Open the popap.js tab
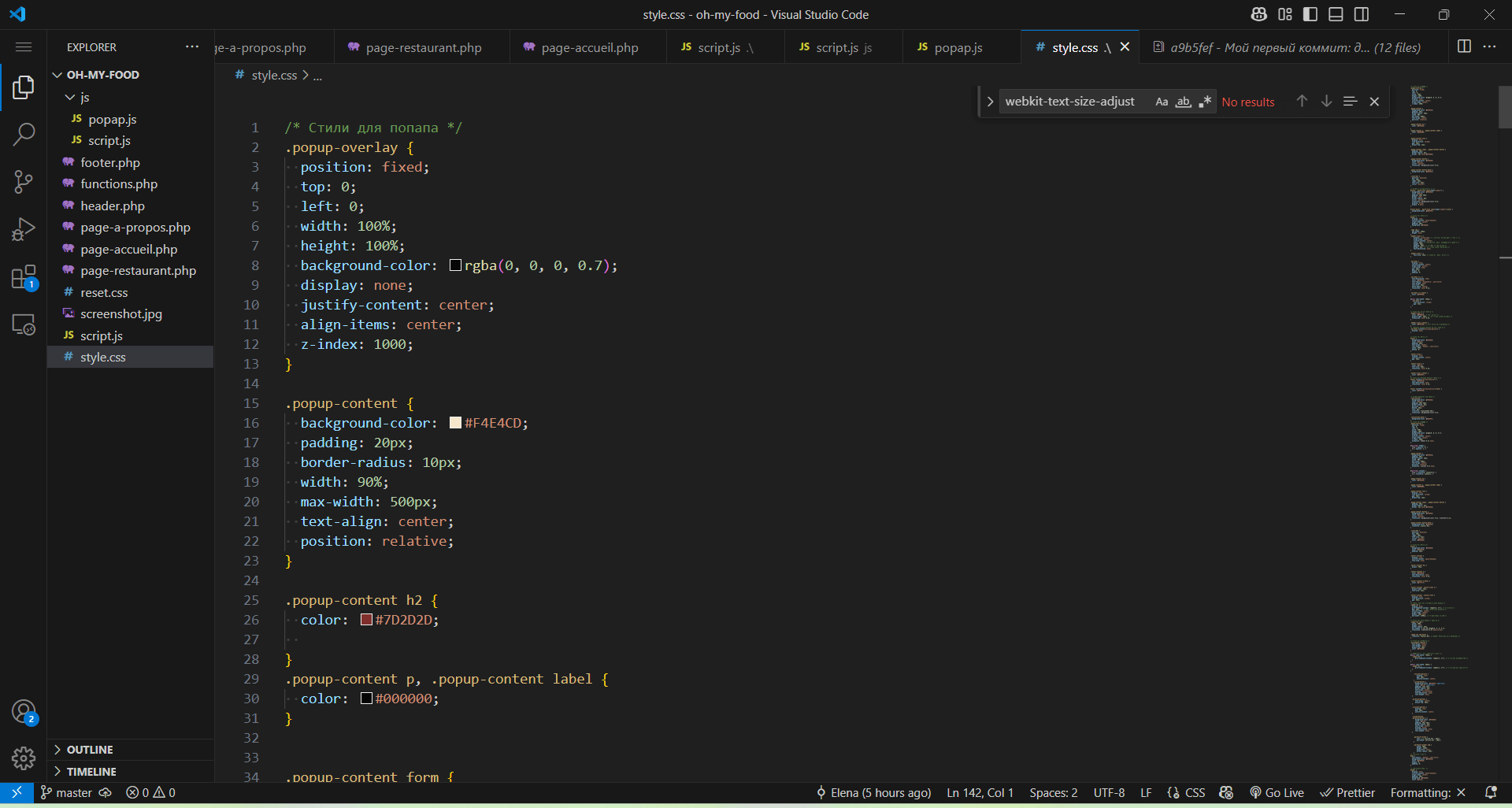 pos(958,47)
